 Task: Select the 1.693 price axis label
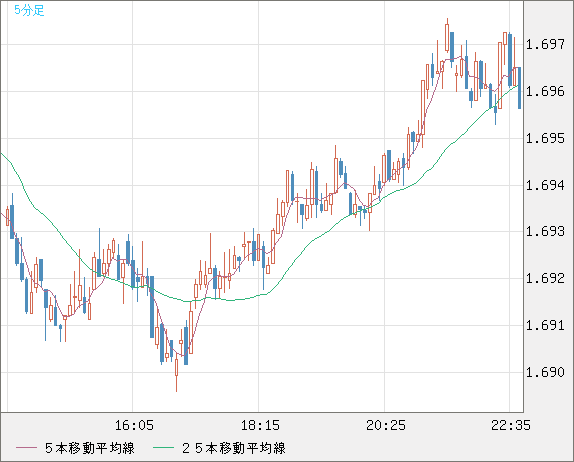point(545,231)
